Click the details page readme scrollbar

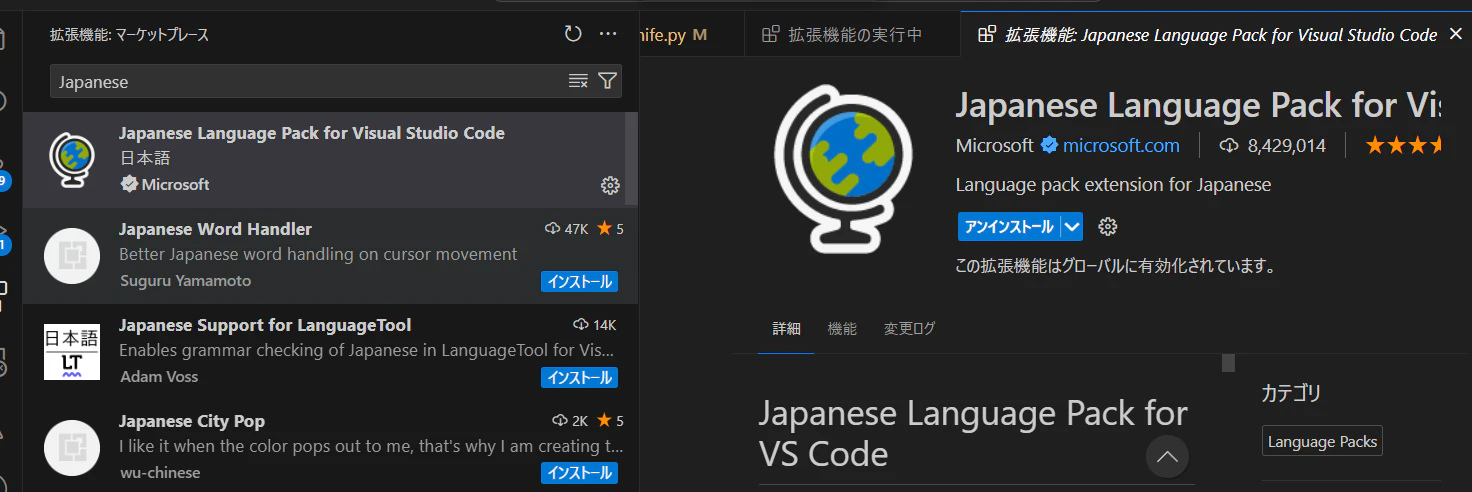click(1228, 362)
